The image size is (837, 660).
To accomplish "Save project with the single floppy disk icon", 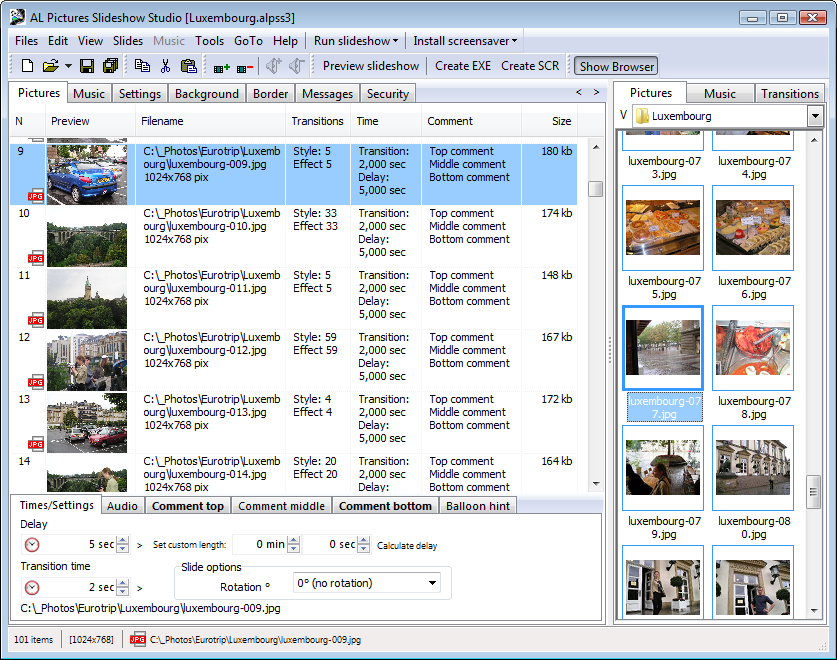I will point(87,66).
